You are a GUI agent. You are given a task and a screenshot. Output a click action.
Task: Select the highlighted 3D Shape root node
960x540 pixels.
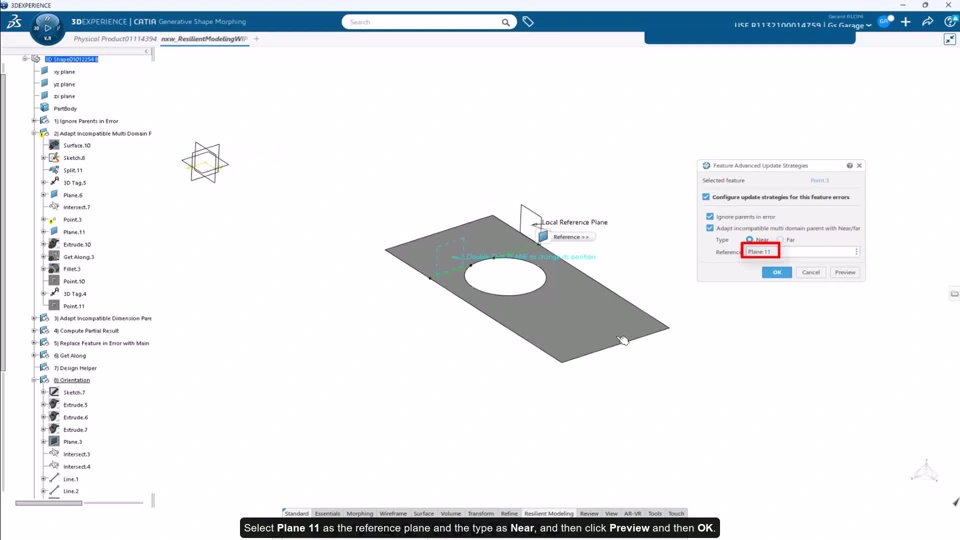click(71, 59)
